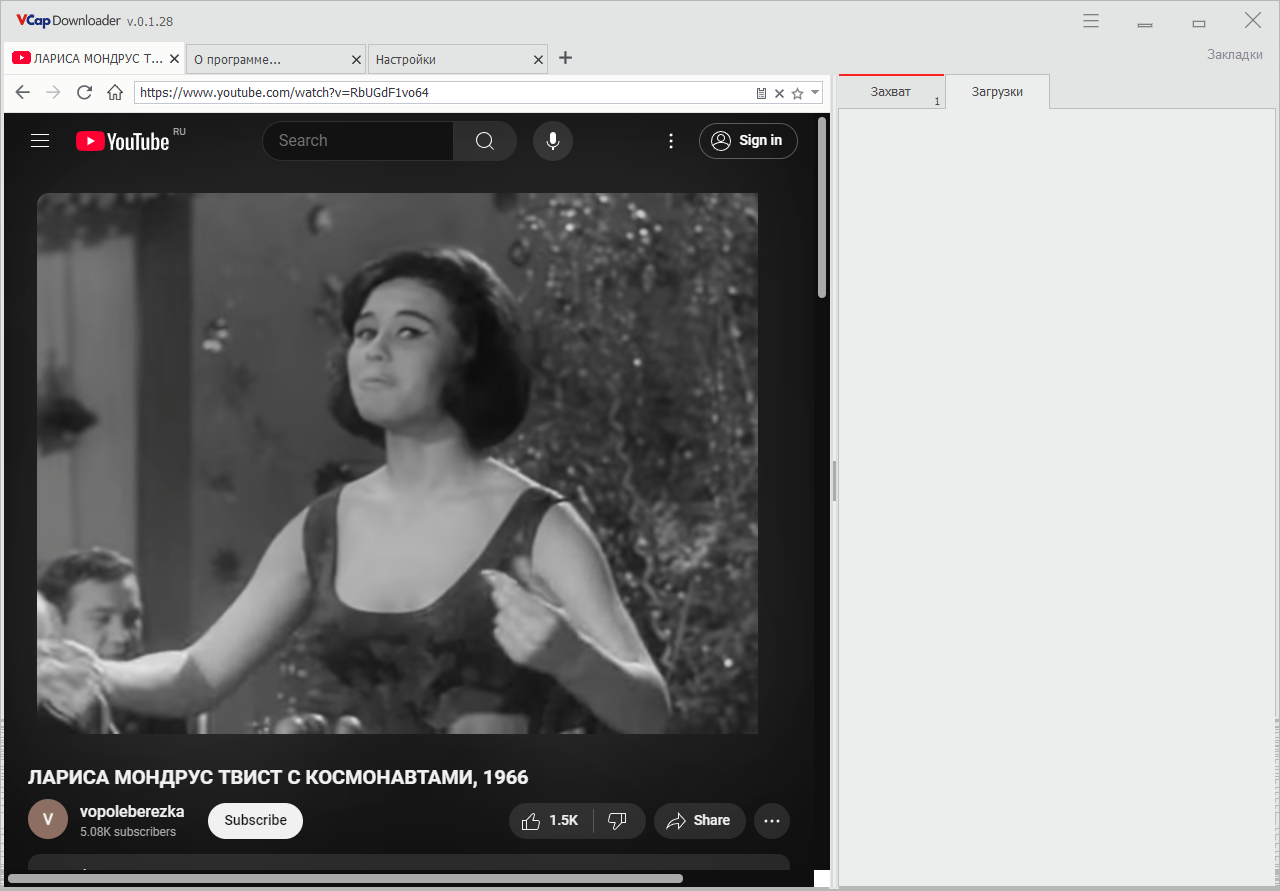
Task: Open the YouTube guide hamburger menu
Action: pyautogui.click(x=40, y=141)
